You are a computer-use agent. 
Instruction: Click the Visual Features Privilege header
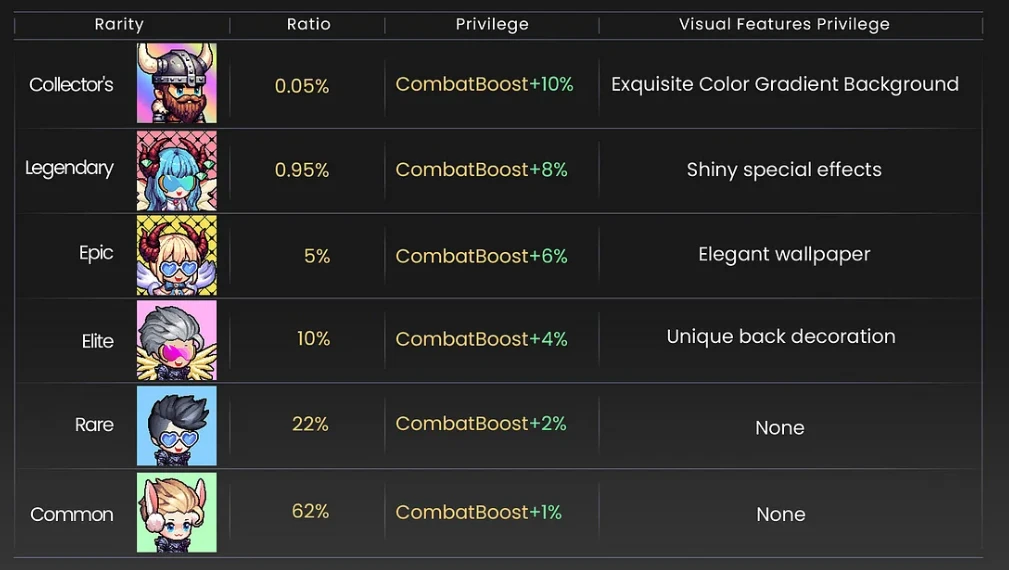[x=784, y=24]
